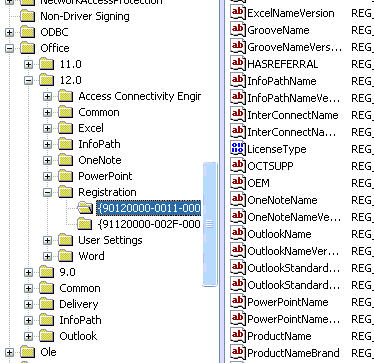This screenshot has width=374, height=363.
Task: Click the OutlookName string value icon
Action: [x=238, y=233]
